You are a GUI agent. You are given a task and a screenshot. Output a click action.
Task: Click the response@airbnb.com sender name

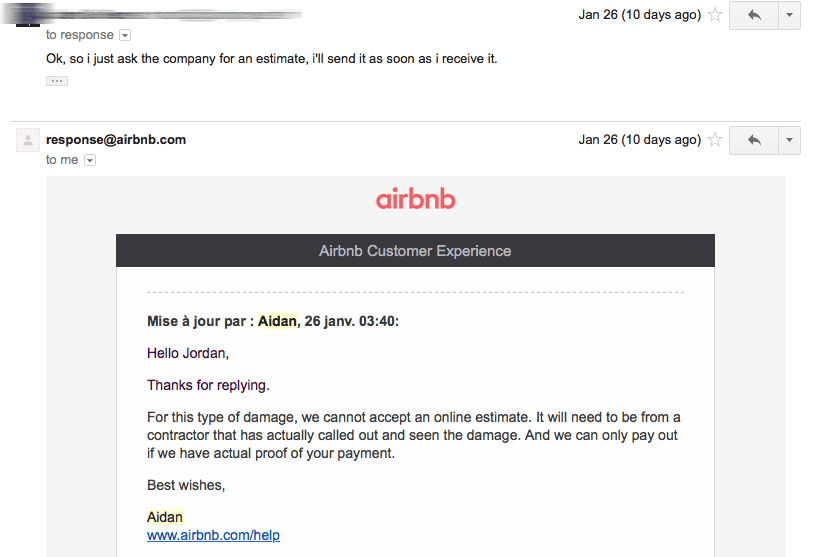tap(116, 140)
